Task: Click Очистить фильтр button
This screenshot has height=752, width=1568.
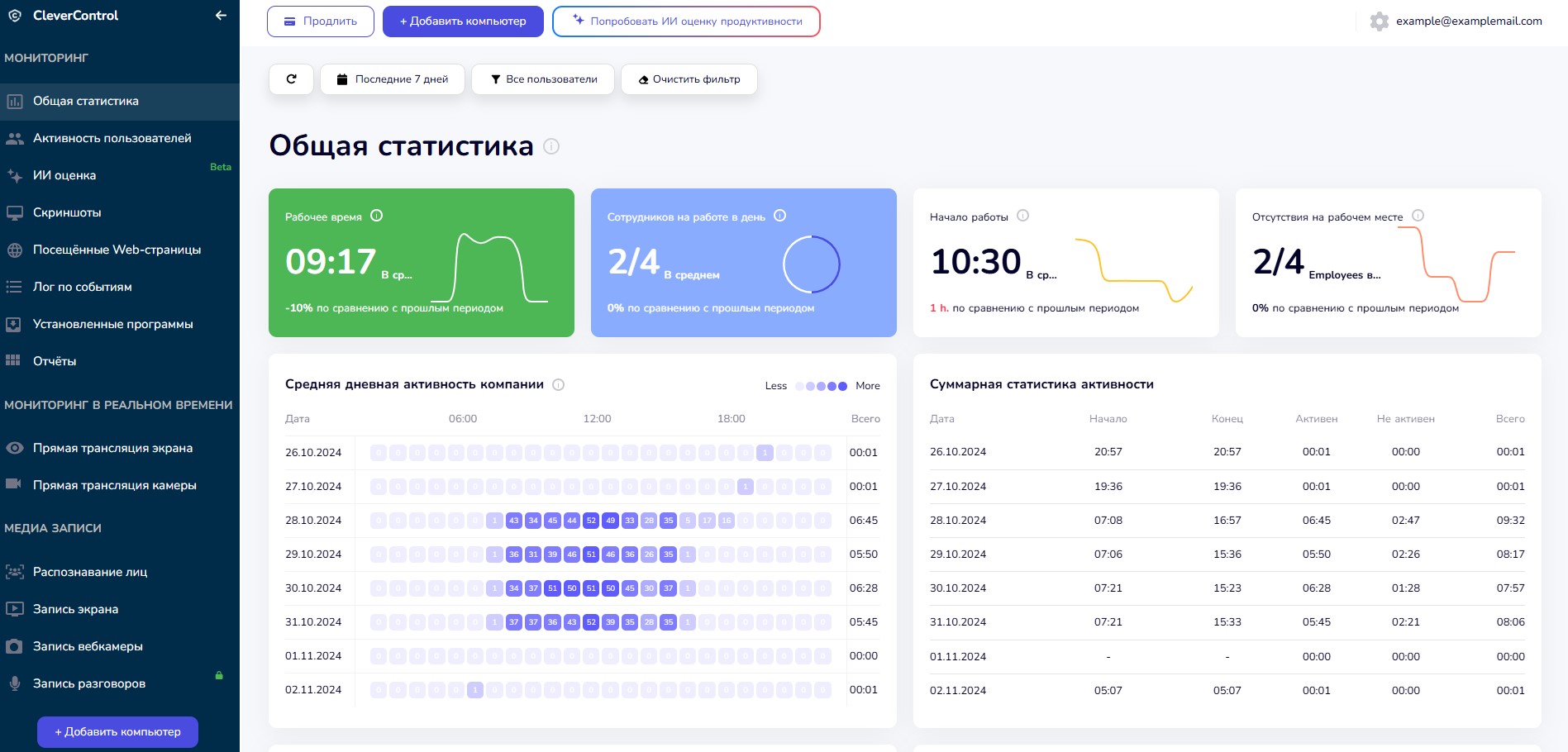Action: pyautogui.click(x=689, y=79)
